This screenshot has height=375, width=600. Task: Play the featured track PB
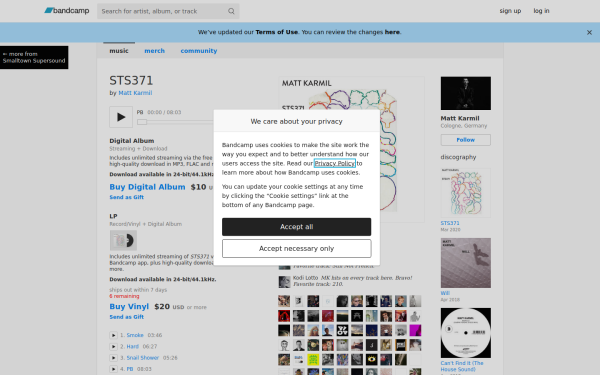pos(121,117)
